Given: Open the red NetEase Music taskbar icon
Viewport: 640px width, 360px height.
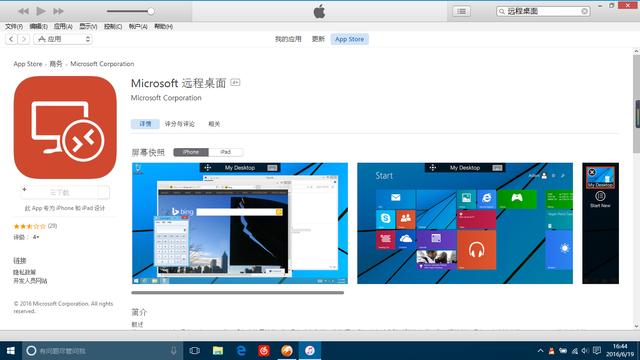Looking at the screenshot, I should (x=264, y=351).
